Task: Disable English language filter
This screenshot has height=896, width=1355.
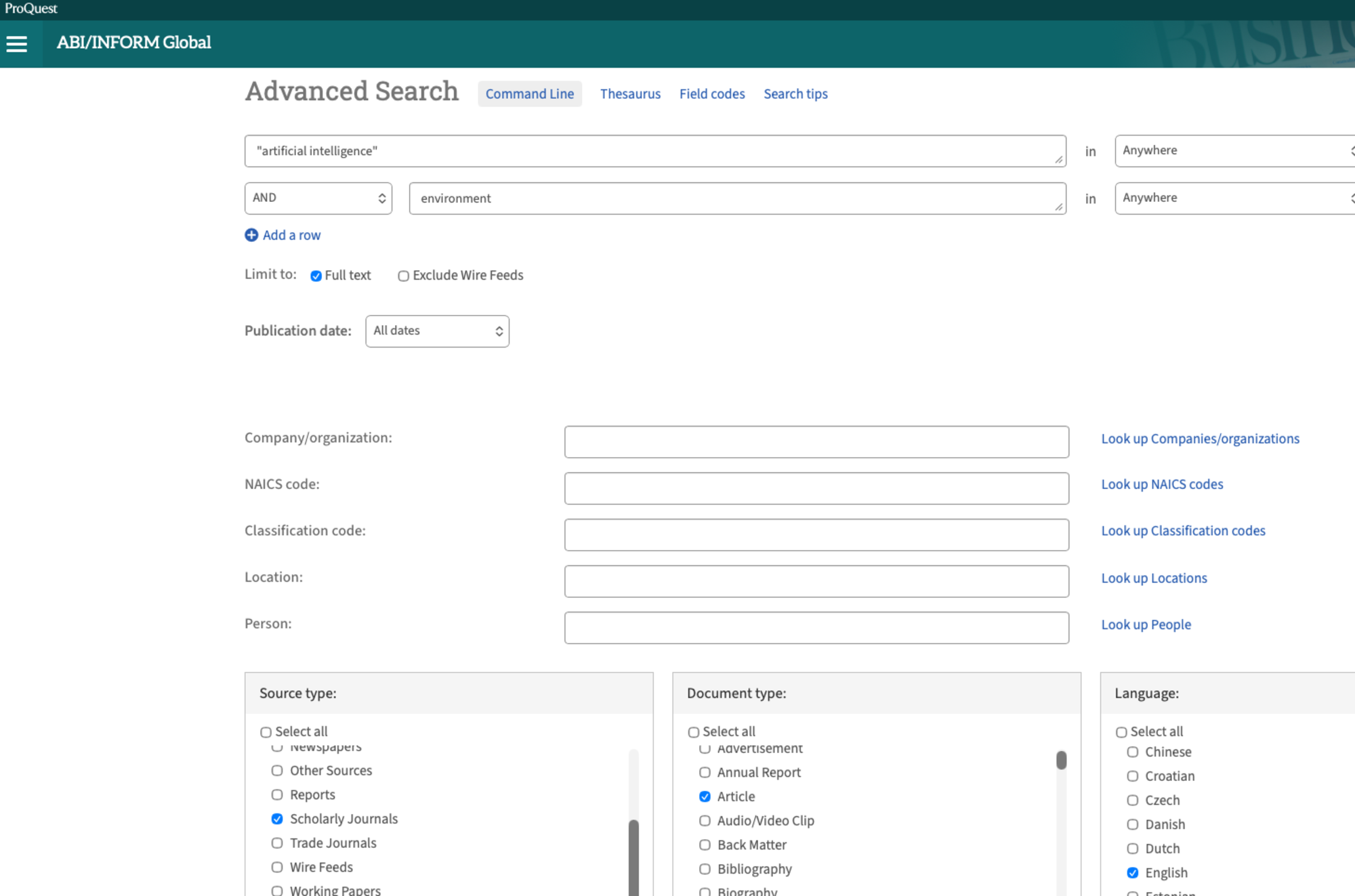Action: pos(1133,872)
